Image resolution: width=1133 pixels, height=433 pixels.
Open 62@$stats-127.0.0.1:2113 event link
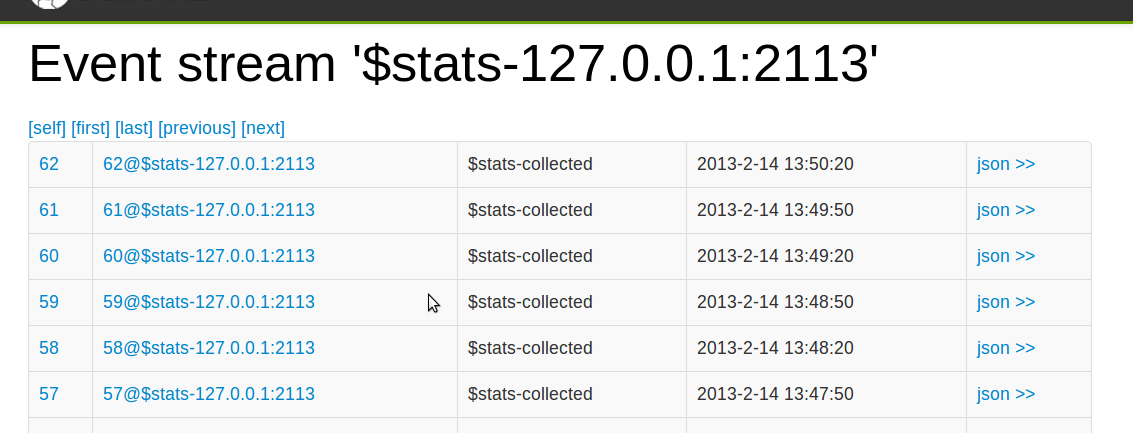(x=209, y=164)
